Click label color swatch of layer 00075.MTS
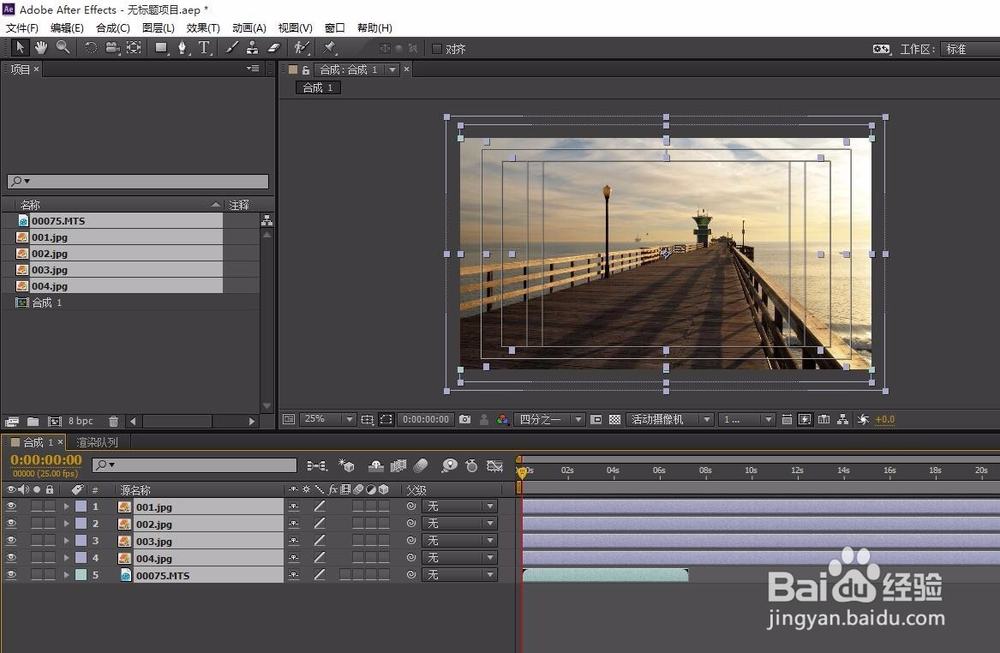1000x653 pixels. pyautogui.click(x=81, y=575)
